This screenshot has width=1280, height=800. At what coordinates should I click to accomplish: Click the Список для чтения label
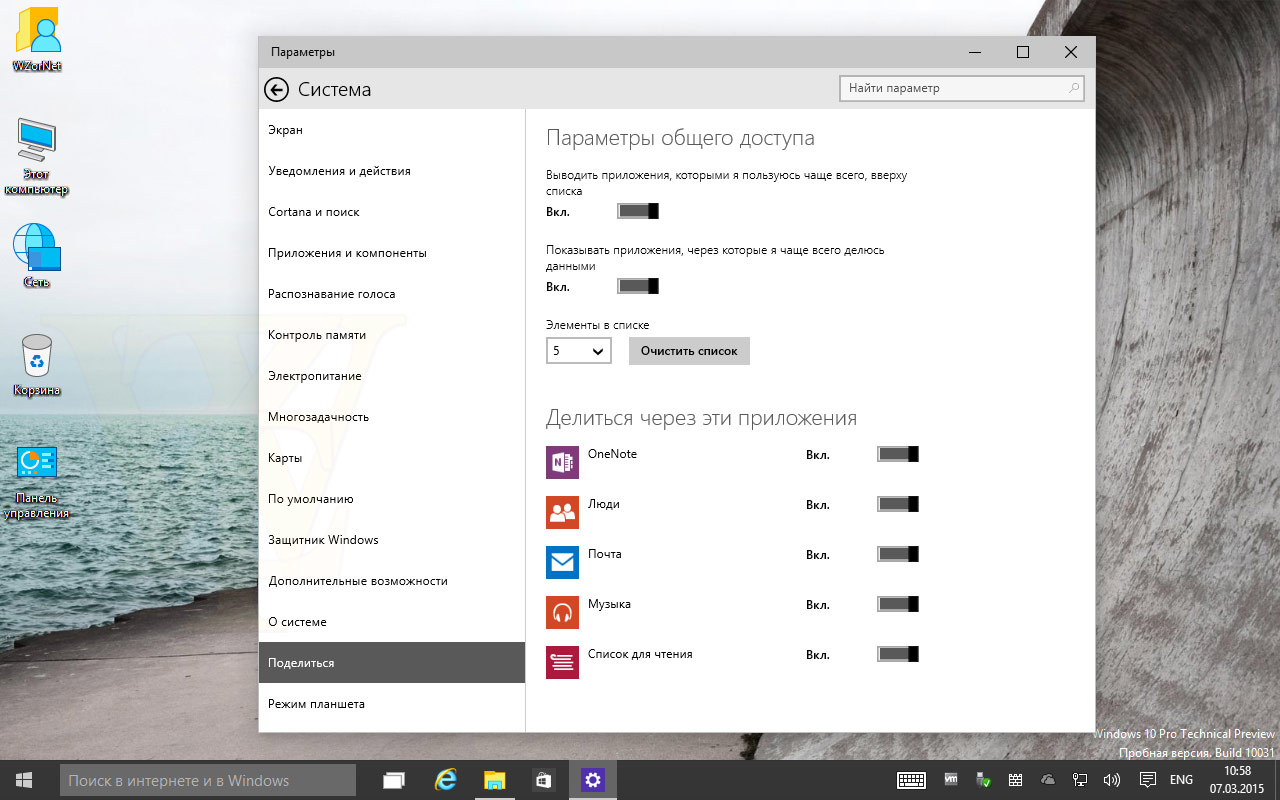pyautogui.click(x=640, y=654)
